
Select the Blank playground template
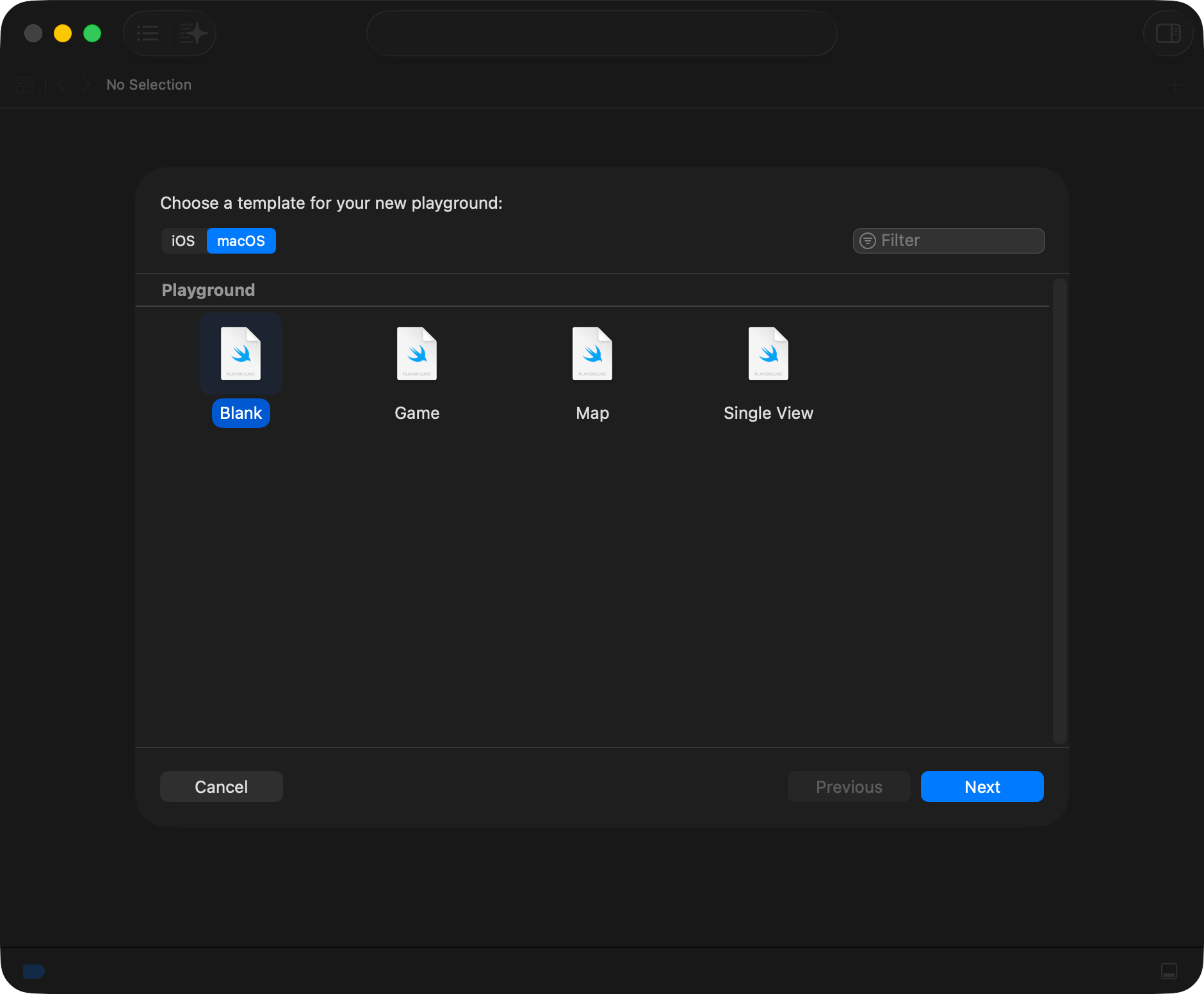point(241,354)
